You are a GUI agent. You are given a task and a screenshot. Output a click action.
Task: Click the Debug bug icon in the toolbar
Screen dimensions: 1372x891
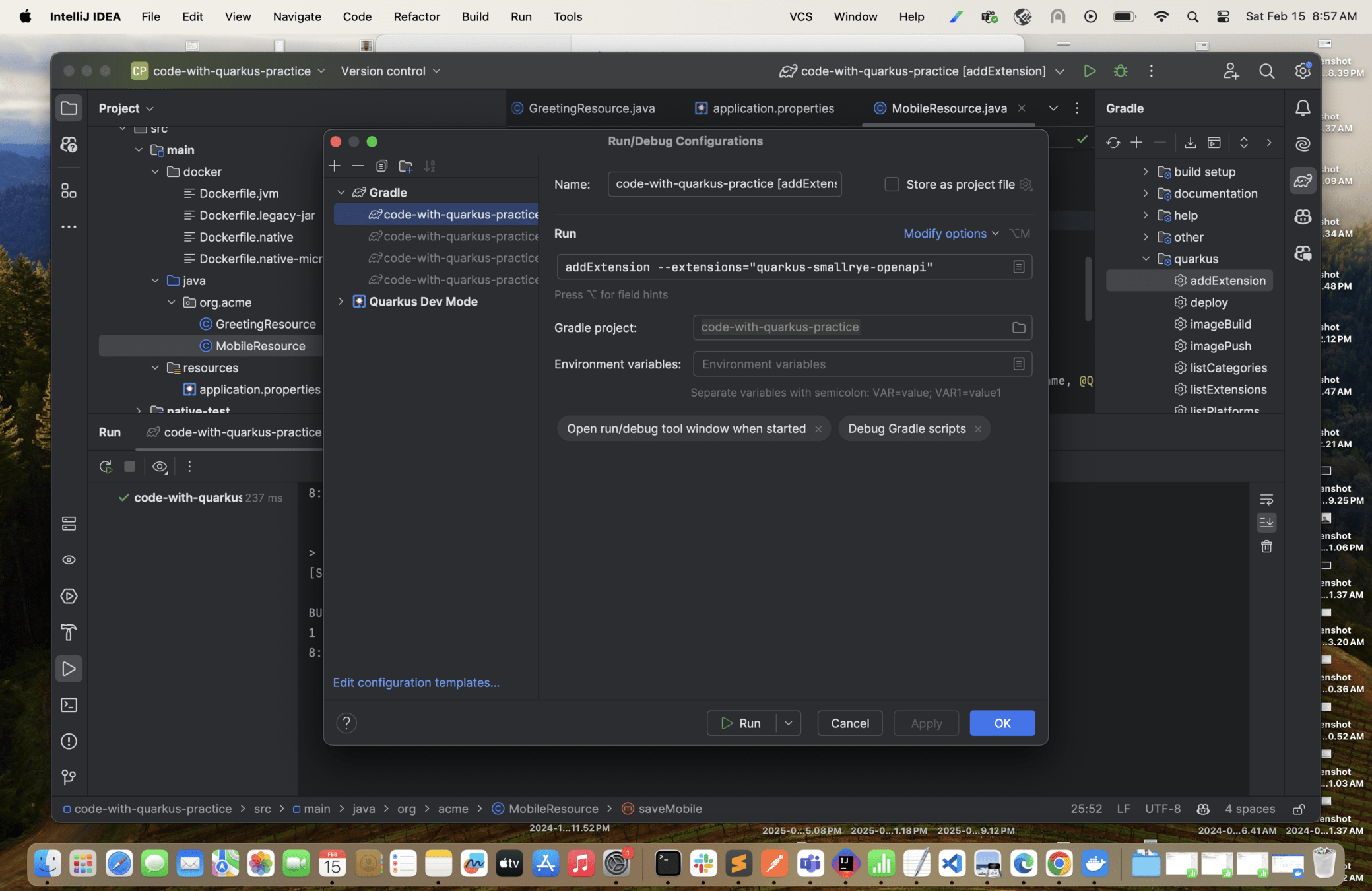[x=1121, y=71]
